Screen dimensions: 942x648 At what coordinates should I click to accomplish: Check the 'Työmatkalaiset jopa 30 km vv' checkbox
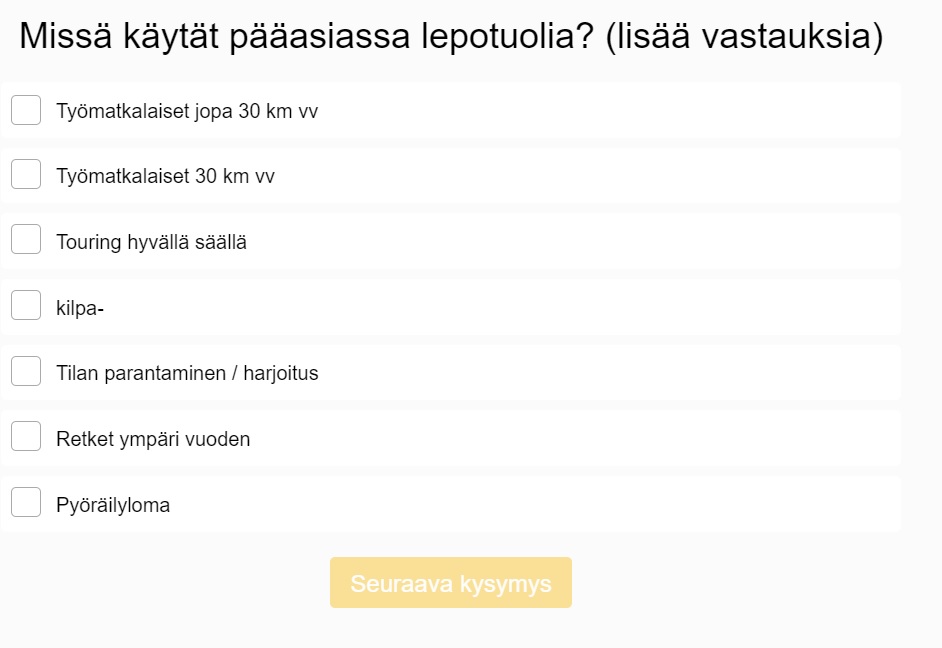pyautogui.click(x=26, y=110)
